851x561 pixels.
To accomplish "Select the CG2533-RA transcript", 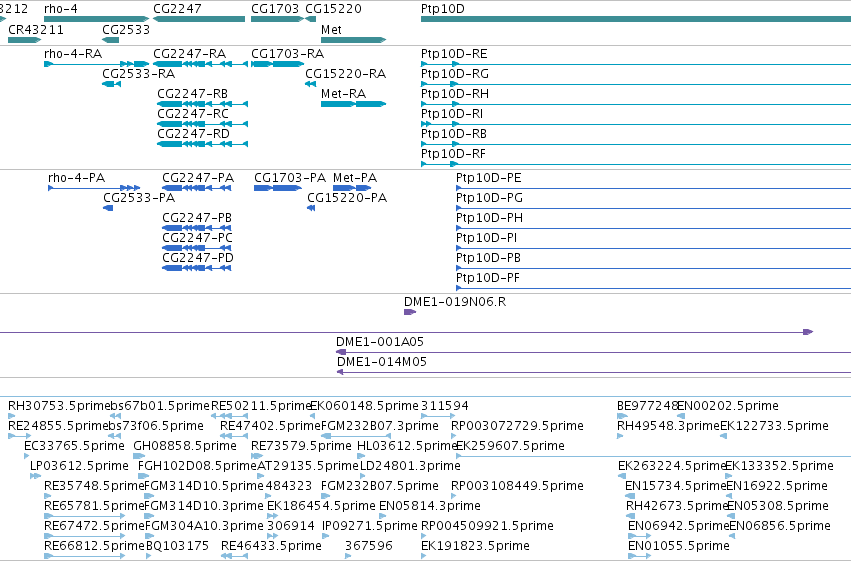I will pos(111,84).
